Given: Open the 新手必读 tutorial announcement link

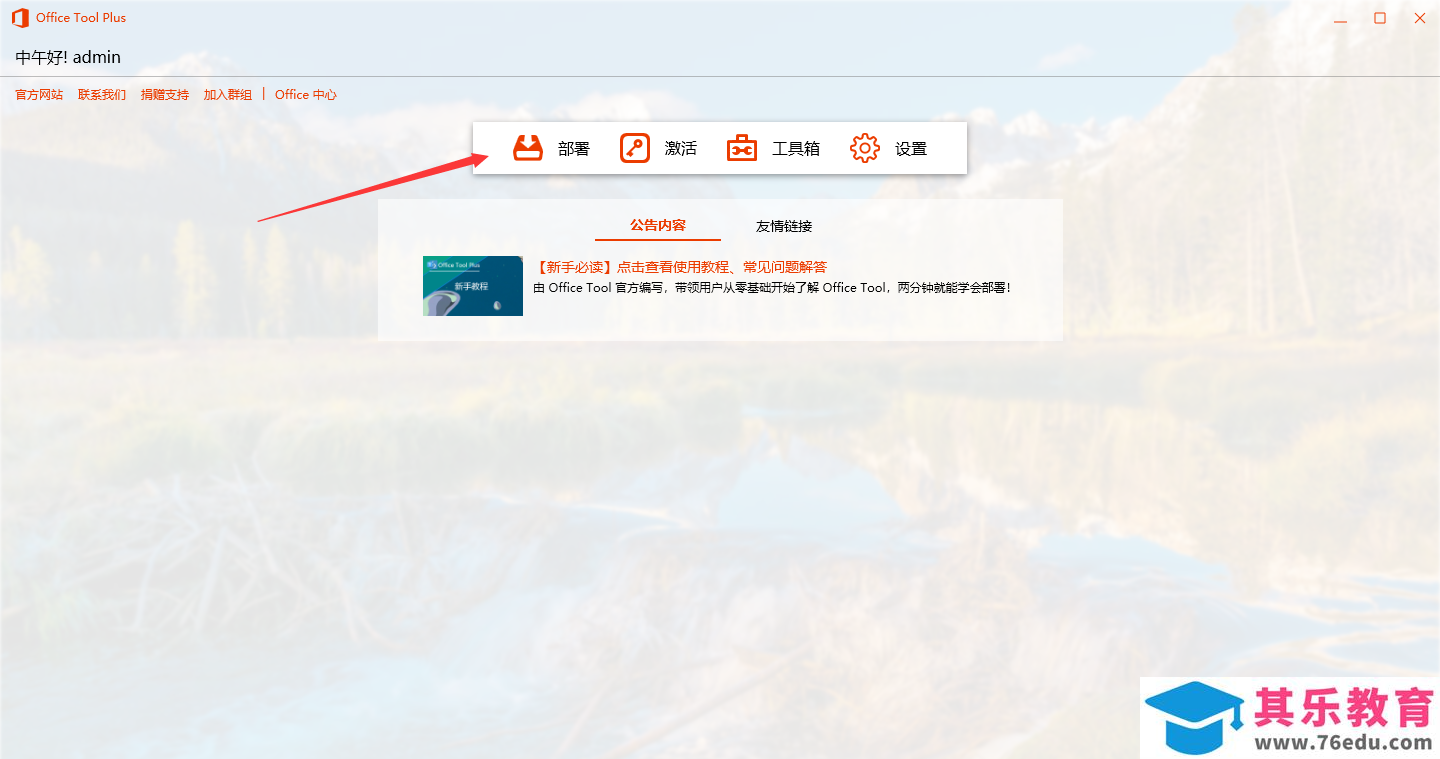Looking at the screenshot, I should 681,267.
